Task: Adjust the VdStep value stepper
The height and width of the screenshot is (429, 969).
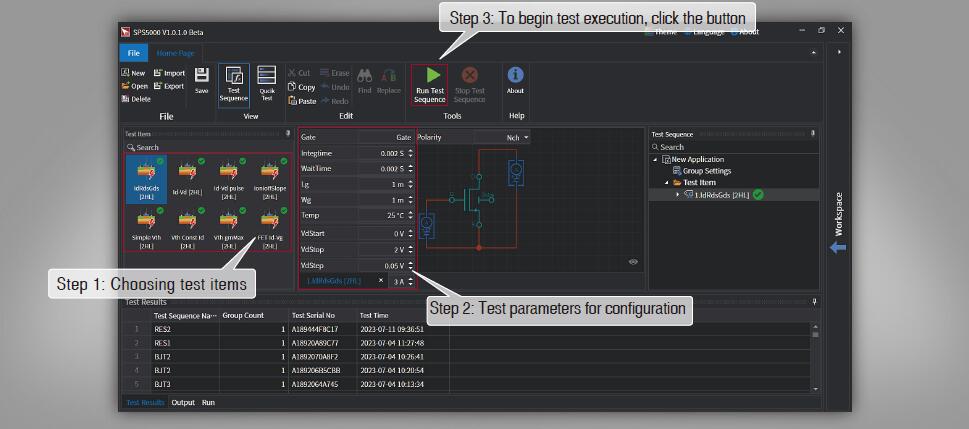Action: click(411, 266)
